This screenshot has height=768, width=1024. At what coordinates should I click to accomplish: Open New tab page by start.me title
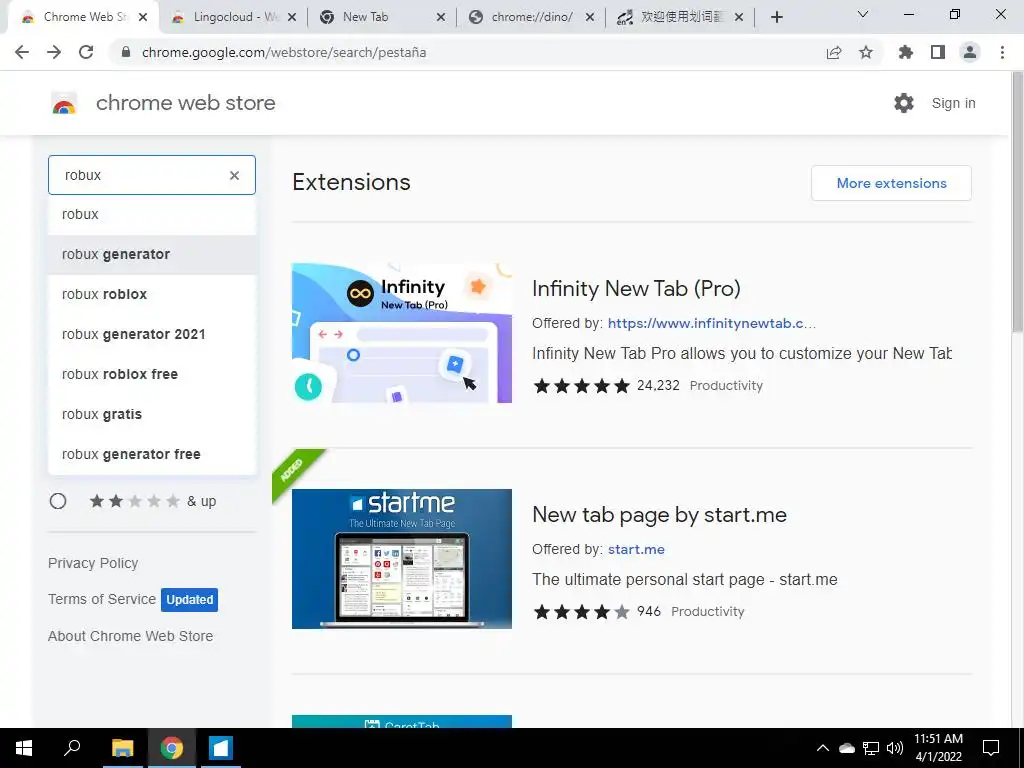point(660,515)
